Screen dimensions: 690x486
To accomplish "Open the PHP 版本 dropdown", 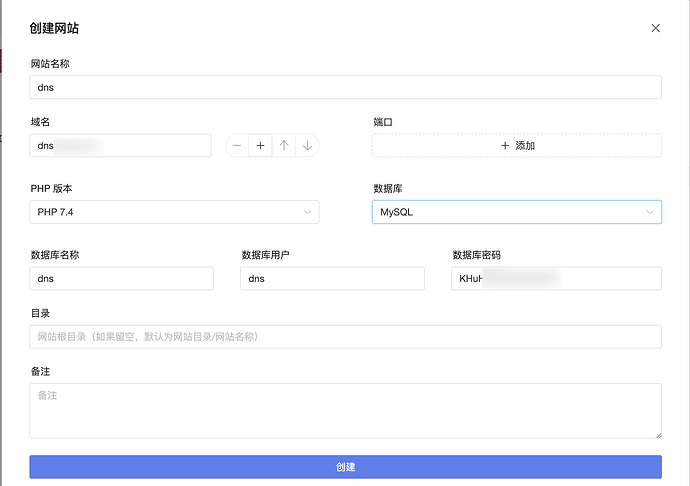I will pos(174,212).
